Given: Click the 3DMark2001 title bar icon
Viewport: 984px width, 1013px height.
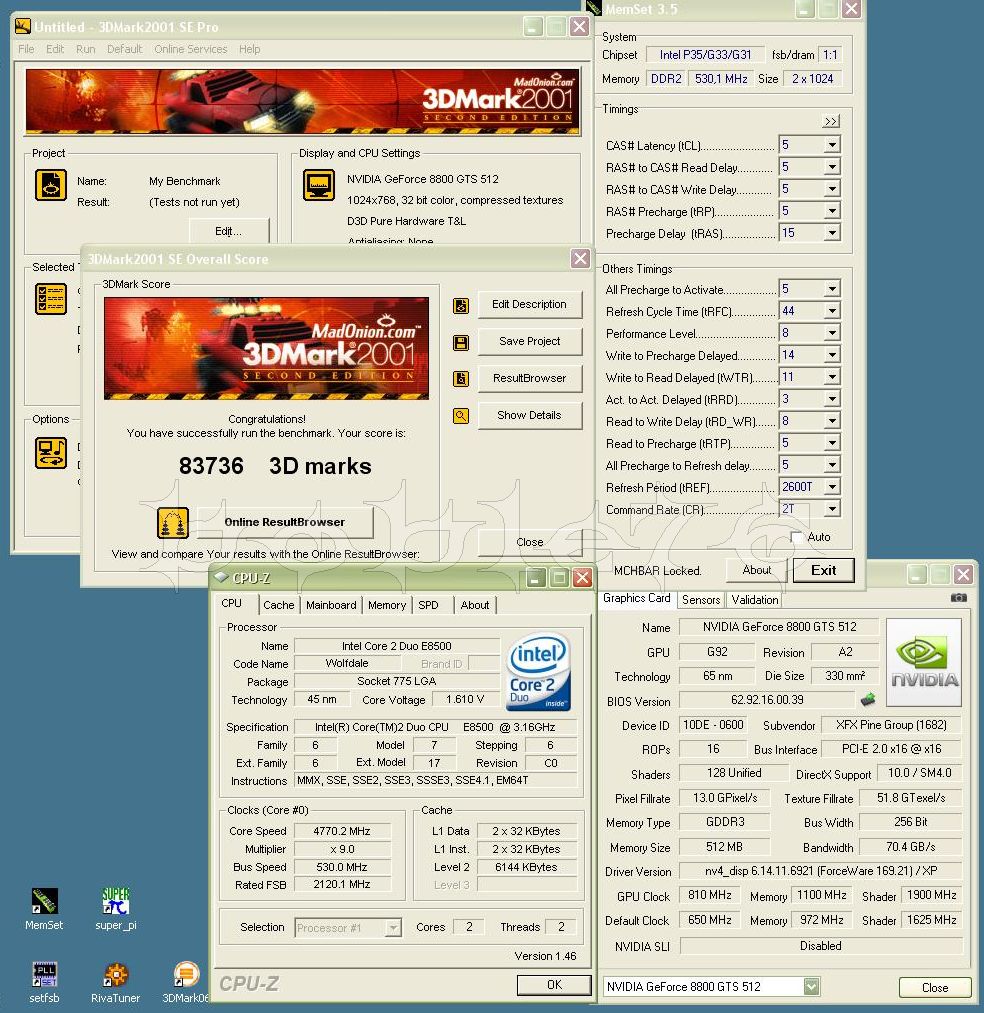Looking at the screenshot, I should tap(23, 26).
